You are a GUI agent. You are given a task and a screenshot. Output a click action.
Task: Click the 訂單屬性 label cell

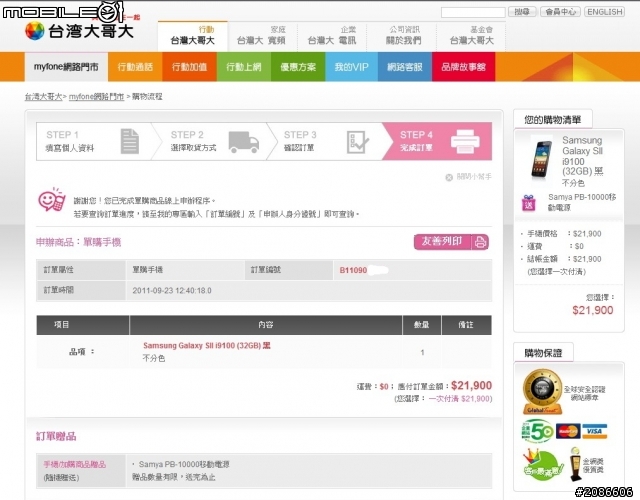[81, 270]
